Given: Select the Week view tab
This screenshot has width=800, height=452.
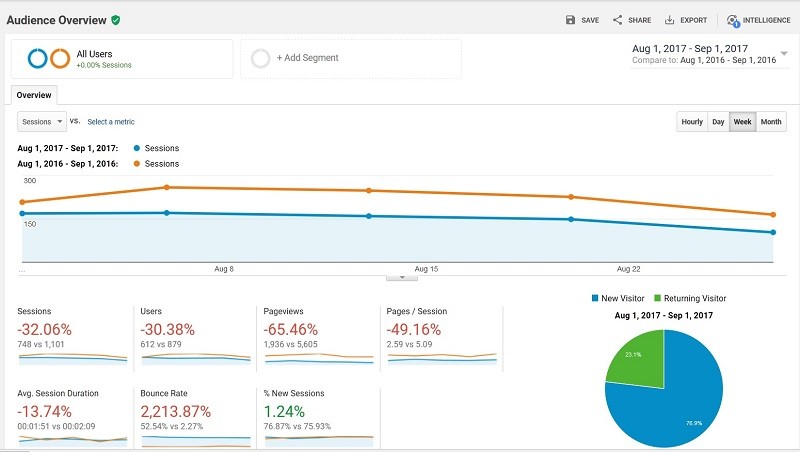Looking at the screenshot, I should [742, 122].
